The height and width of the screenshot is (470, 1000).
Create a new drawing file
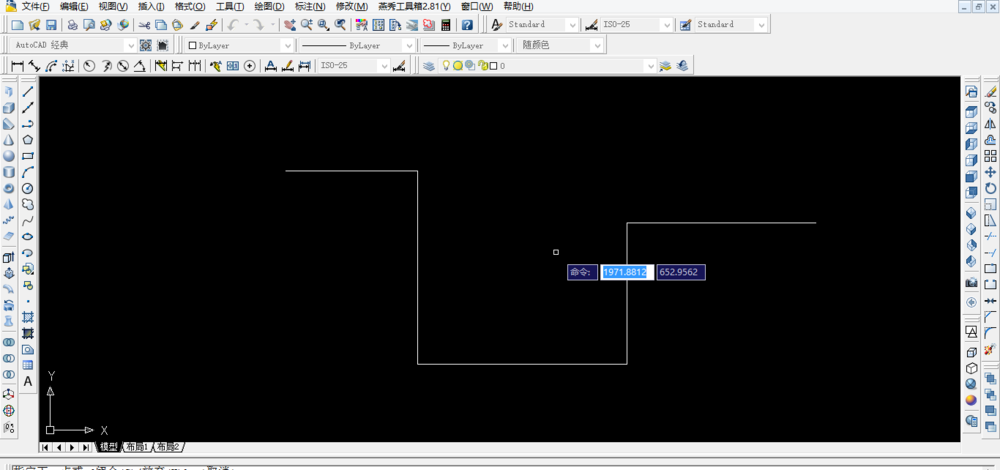tap(18, 25)
